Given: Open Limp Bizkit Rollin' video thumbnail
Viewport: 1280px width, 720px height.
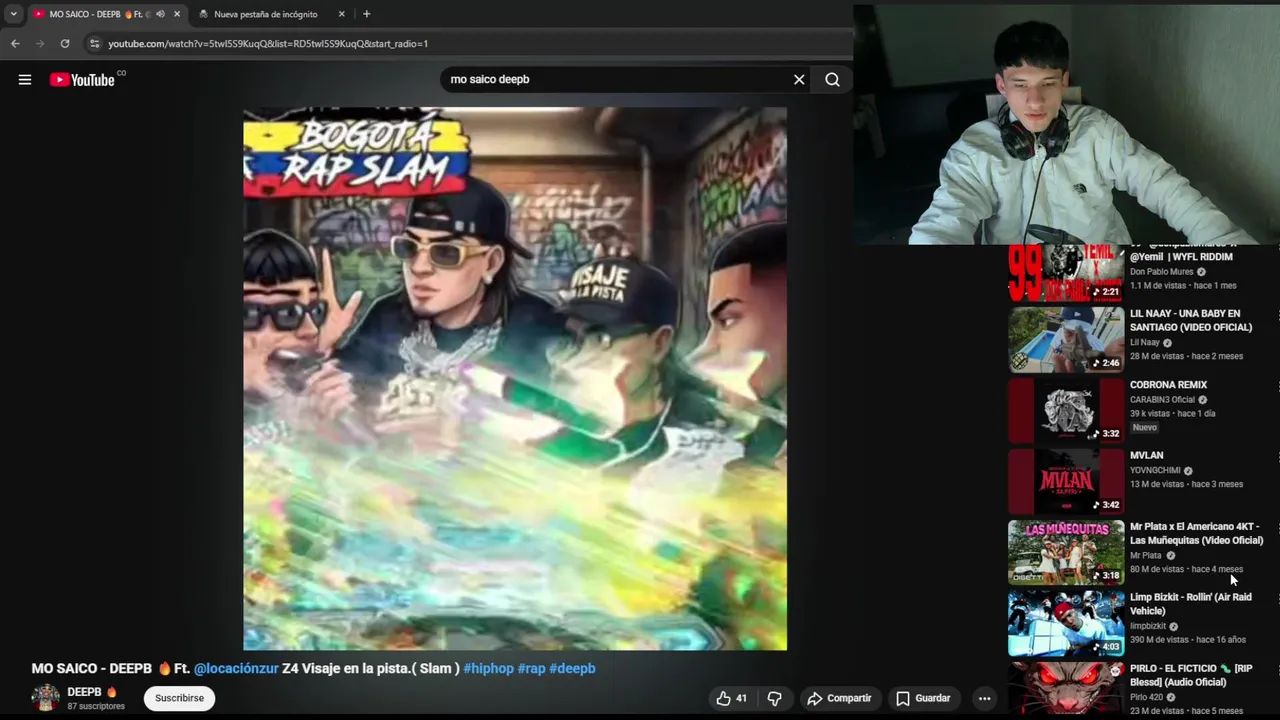Looking at the screenshot, I should (x=1066, y=623).
